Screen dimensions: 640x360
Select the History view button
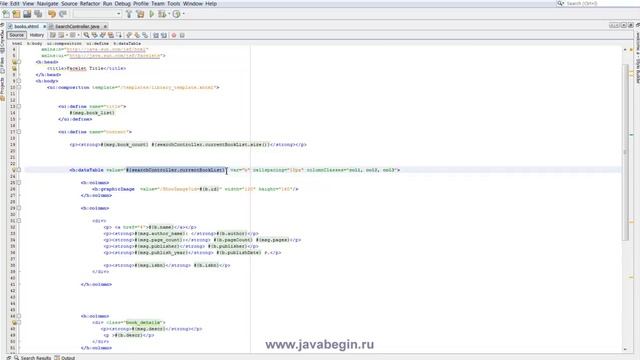coord(36,35)
